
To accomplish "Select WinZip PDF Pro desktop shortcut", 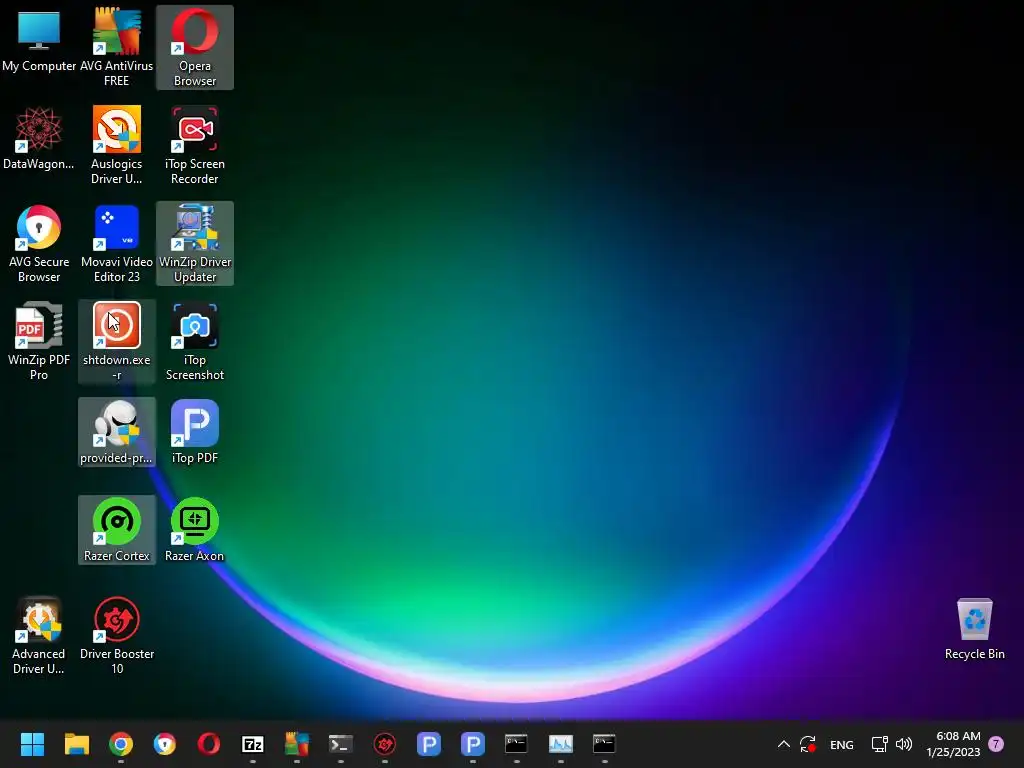I will point(39,341).
